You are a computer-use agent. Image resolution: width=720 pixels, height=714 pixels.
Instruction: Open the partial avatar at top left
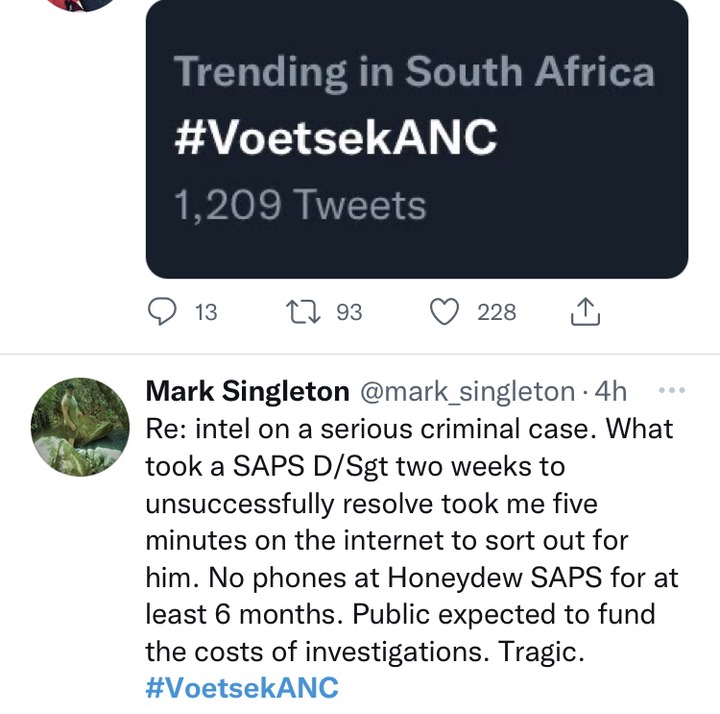click(82, 6)
